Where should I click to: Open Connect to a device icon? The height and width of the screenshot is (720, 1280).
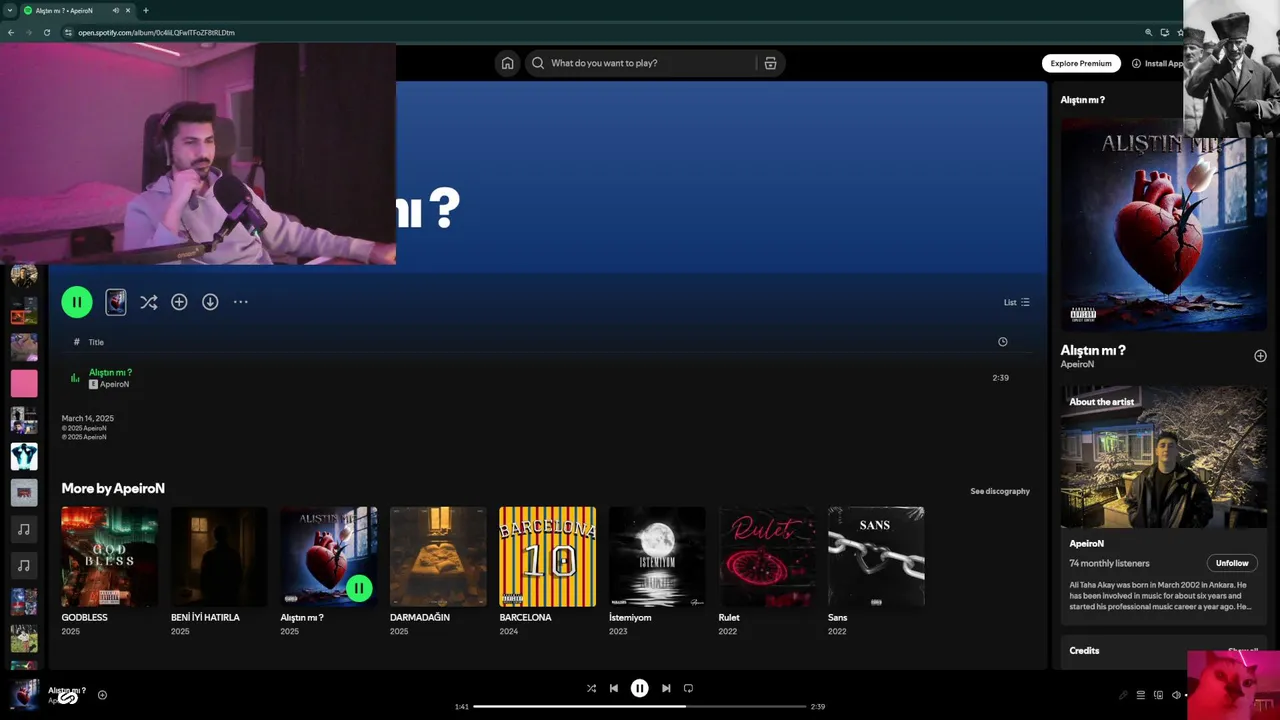tap(1158, 695)
